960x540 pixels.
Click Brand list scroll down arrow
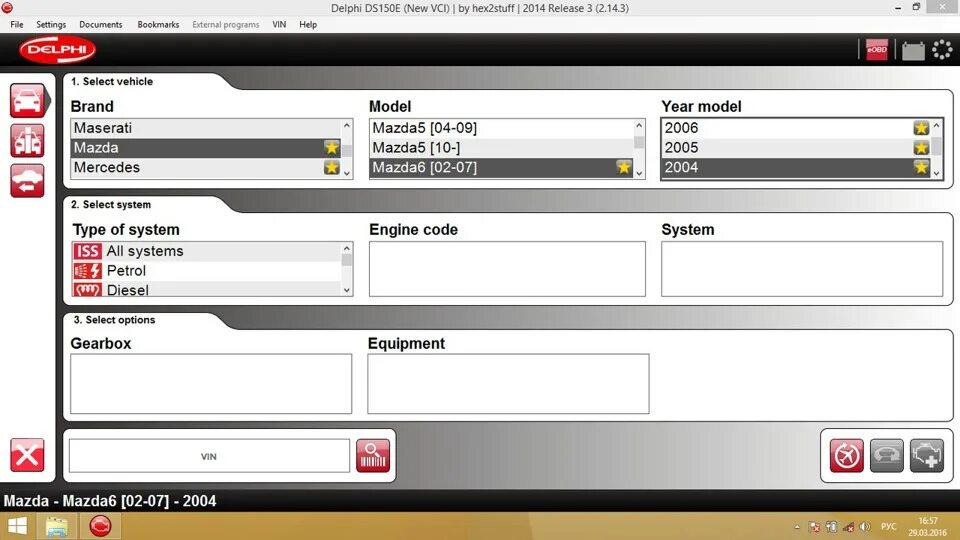(x=347, y=173)
